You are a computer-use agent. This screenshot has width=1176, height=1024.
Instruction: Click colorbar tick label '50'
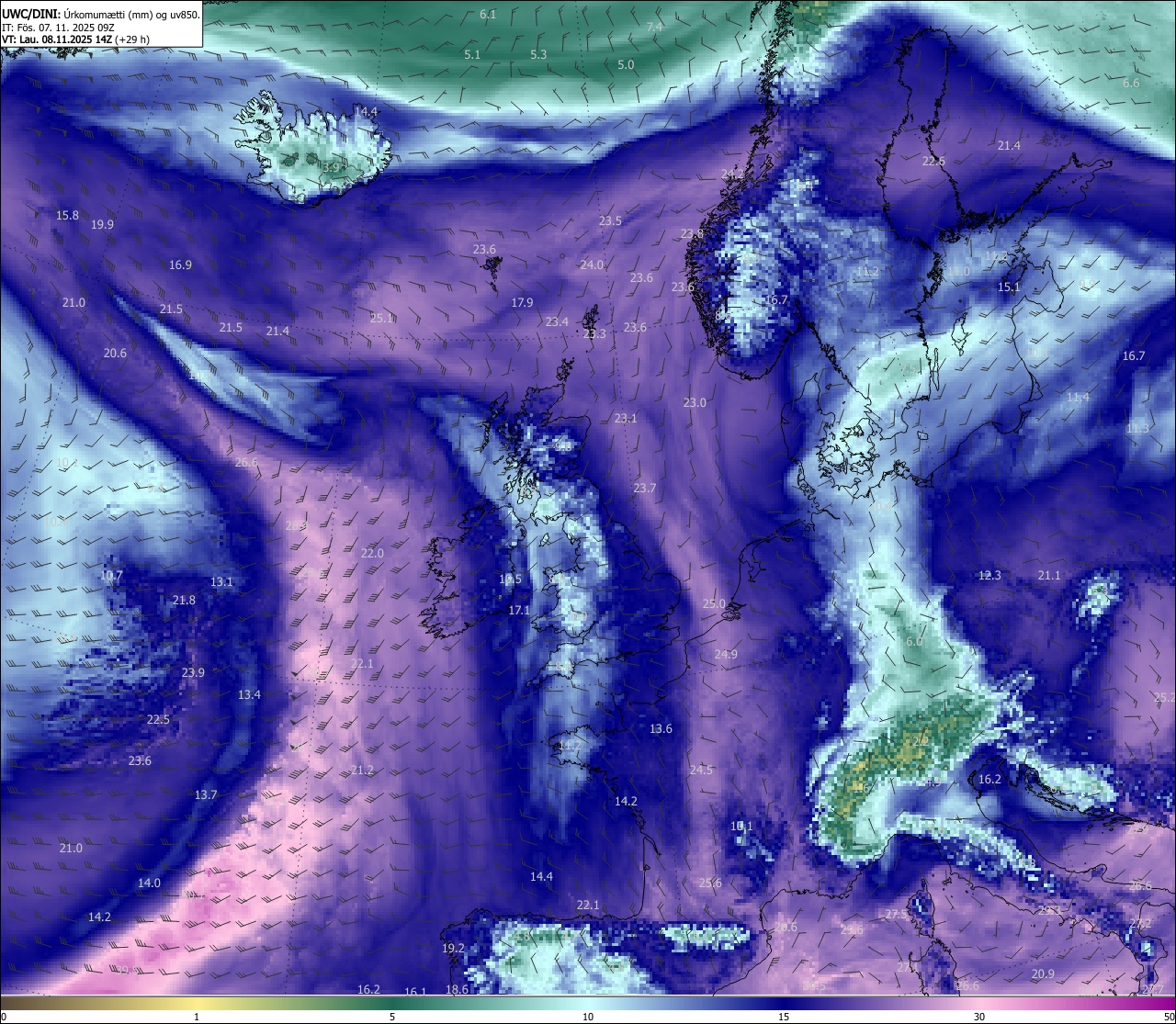point(1169,1017)
